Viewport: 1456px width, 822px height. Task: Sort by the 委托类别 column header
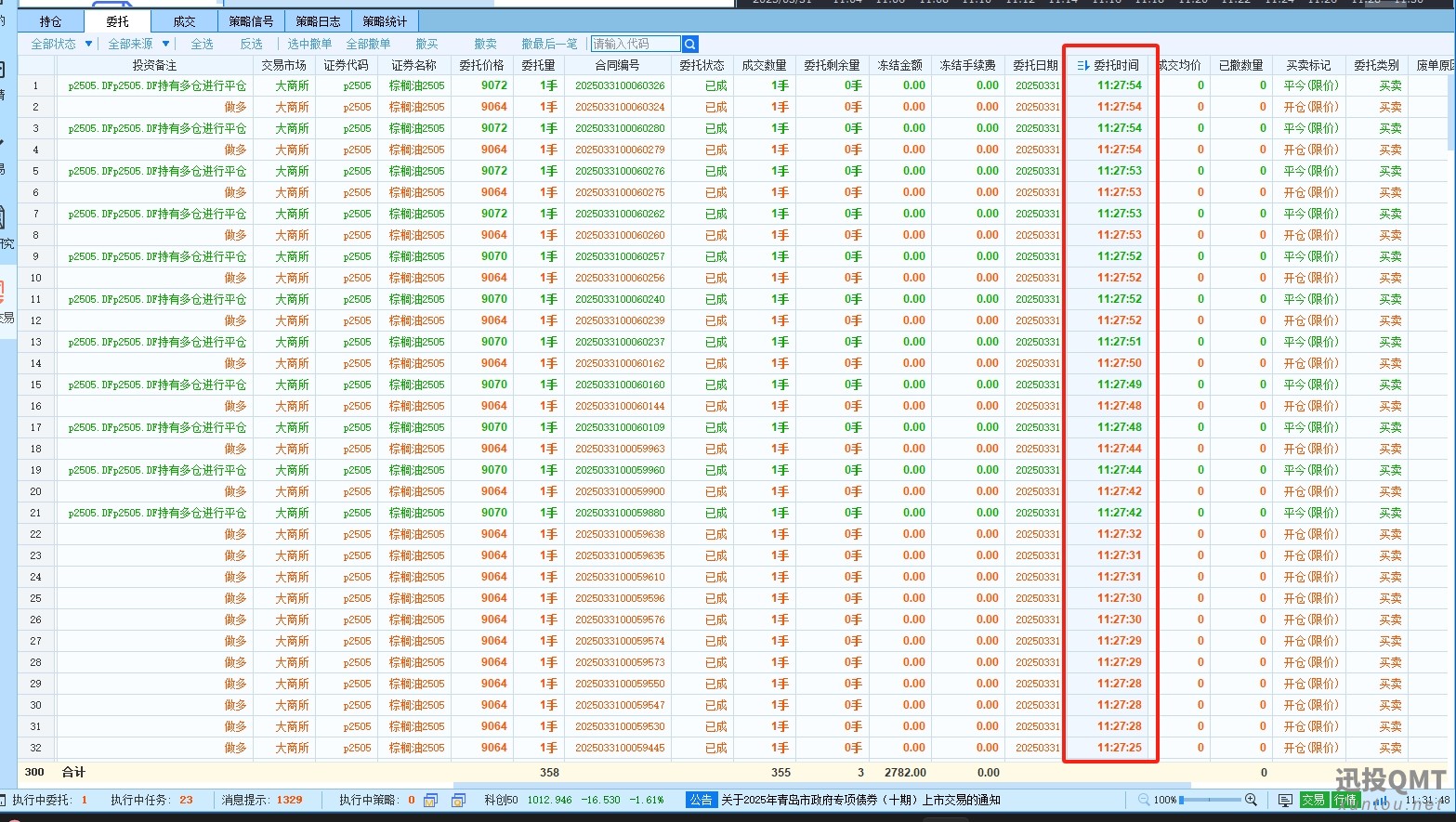point(1376,65)
